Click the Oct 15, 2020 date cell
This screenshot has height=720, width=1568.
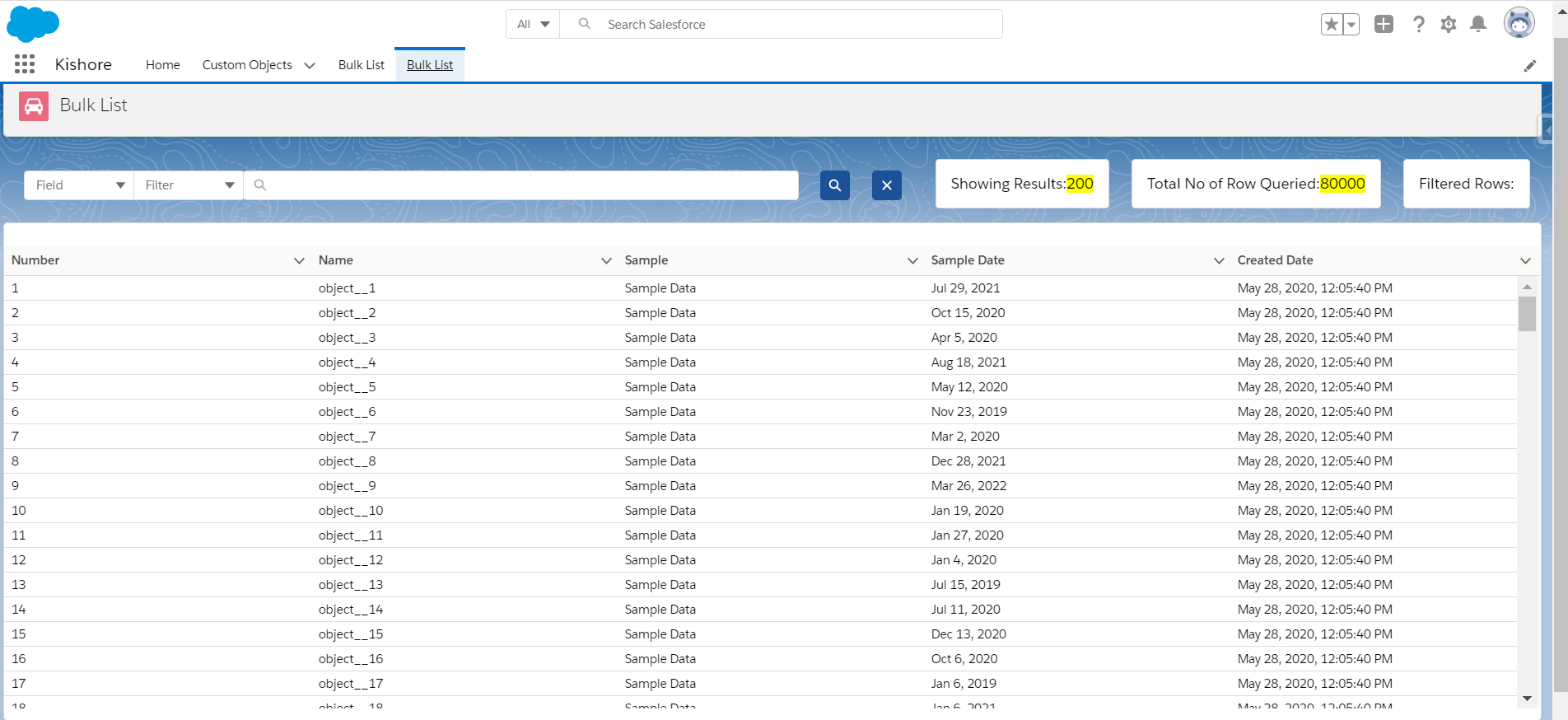point(968,313)
